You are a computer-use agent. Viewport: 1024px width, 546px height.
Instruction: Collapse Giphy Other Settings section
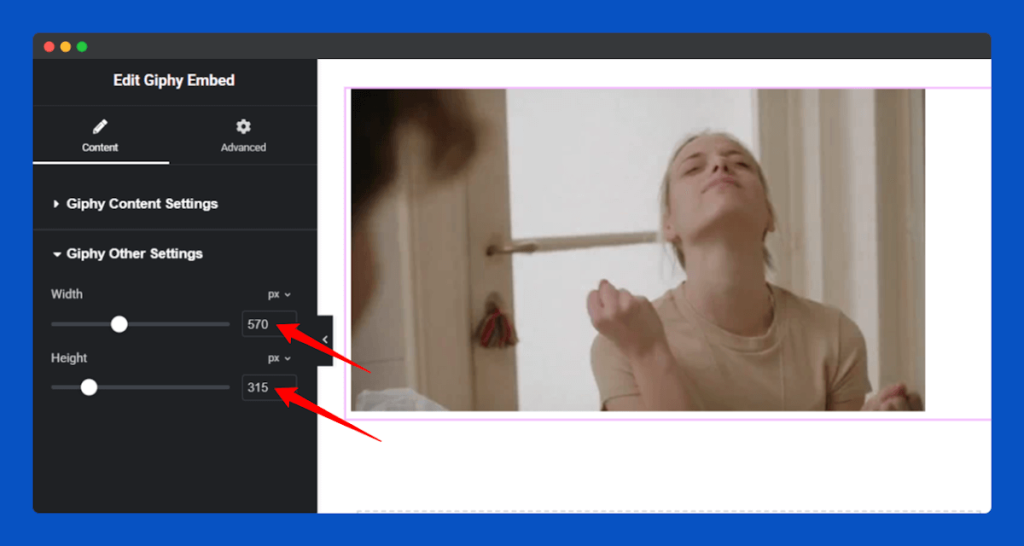(x=127, y=253)
